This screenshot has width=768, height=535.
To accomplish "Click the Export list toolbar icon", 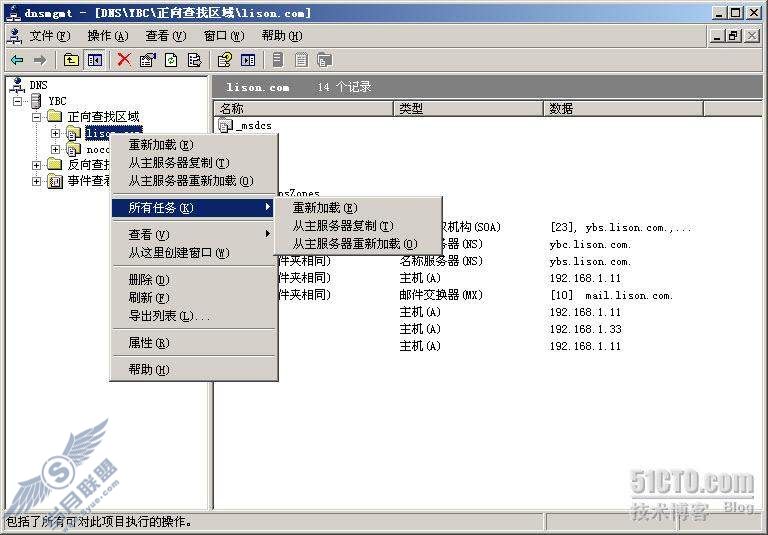I will tap(194, 60).
